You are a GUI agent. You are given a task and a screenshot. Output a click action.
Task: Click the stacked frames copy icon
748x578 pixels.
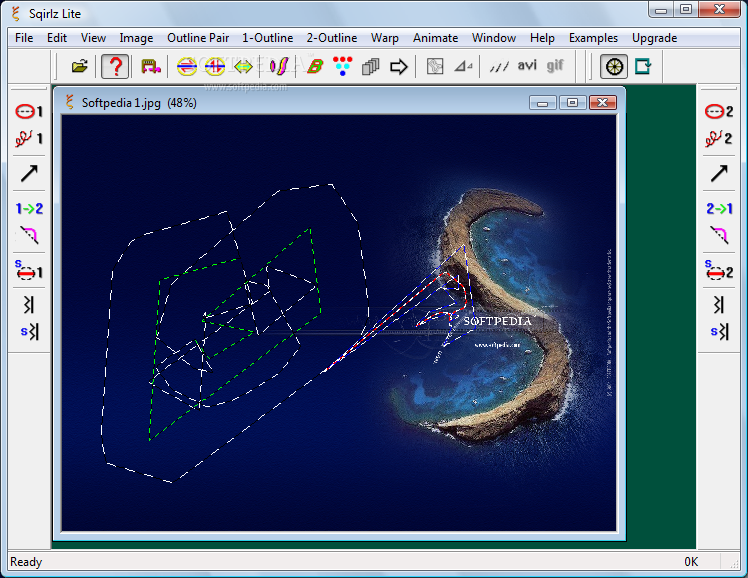[370, 66]
